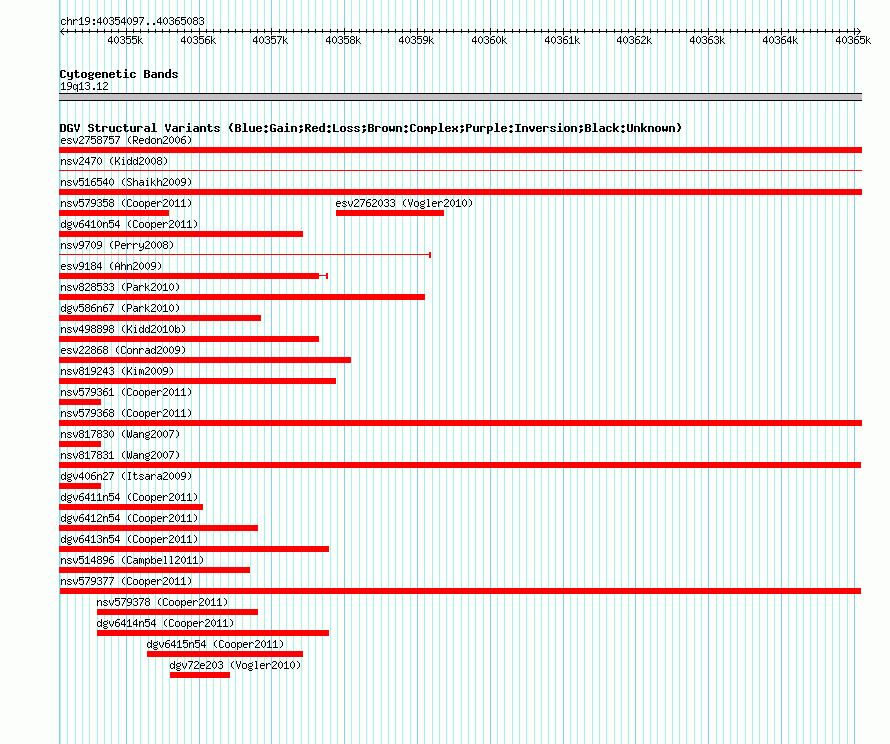Click the red bar under dgv6413n54

click(194, 549)
